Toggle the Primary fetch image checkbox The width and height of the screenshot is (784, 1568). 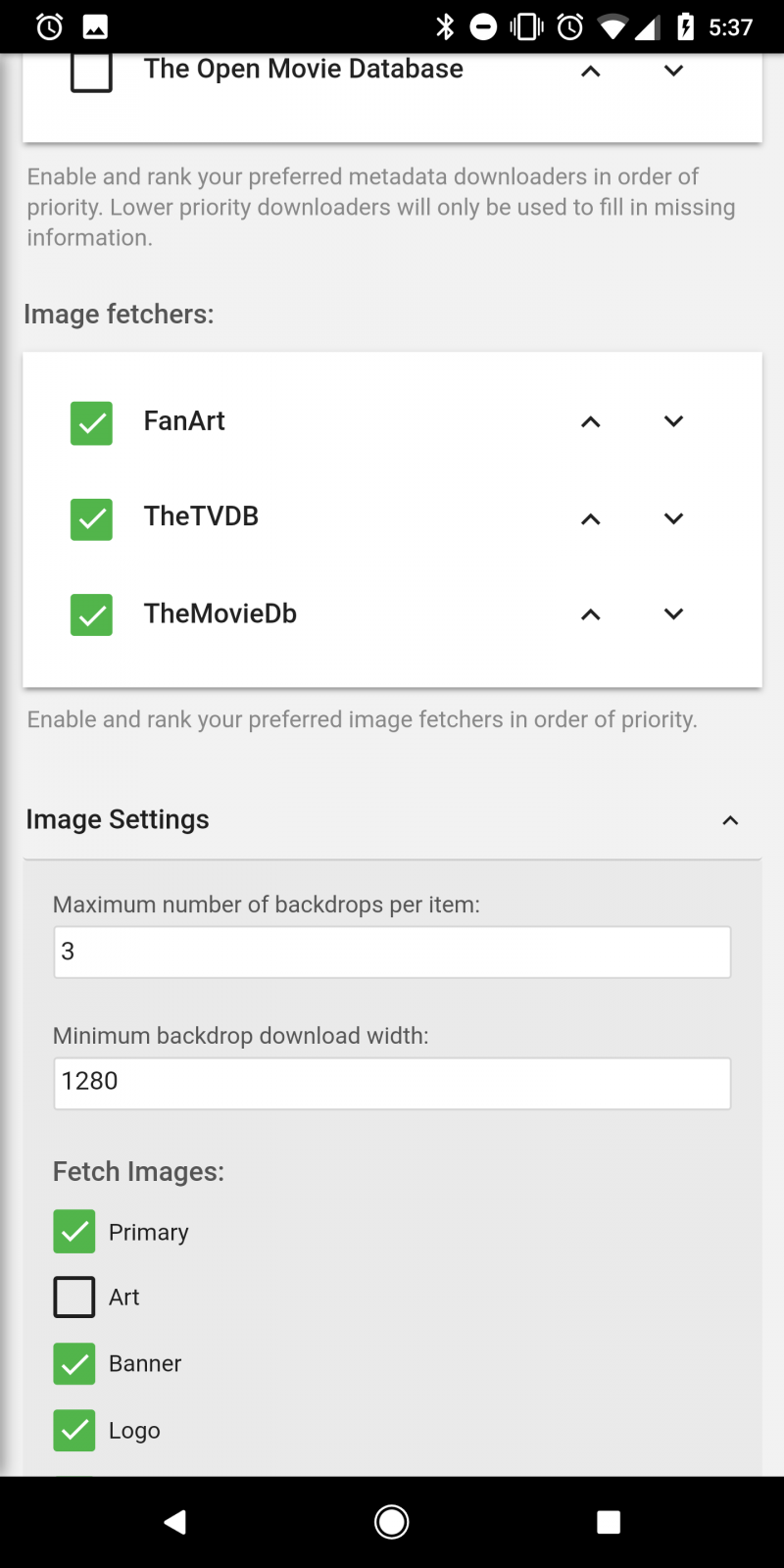(74, 1232)
